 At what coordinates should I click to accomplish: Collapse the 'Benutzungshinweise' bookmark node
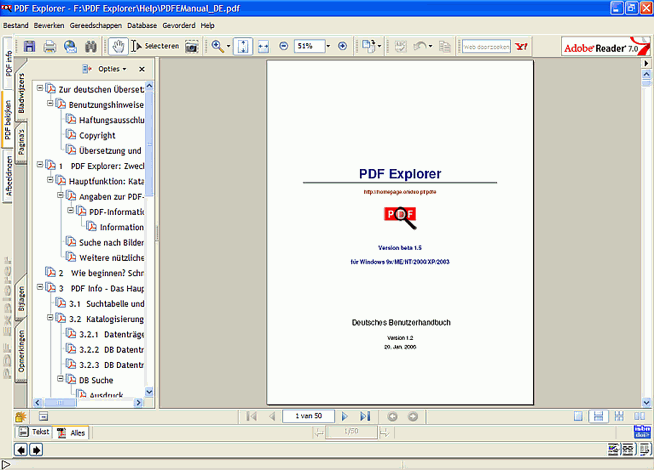point(48,104)
